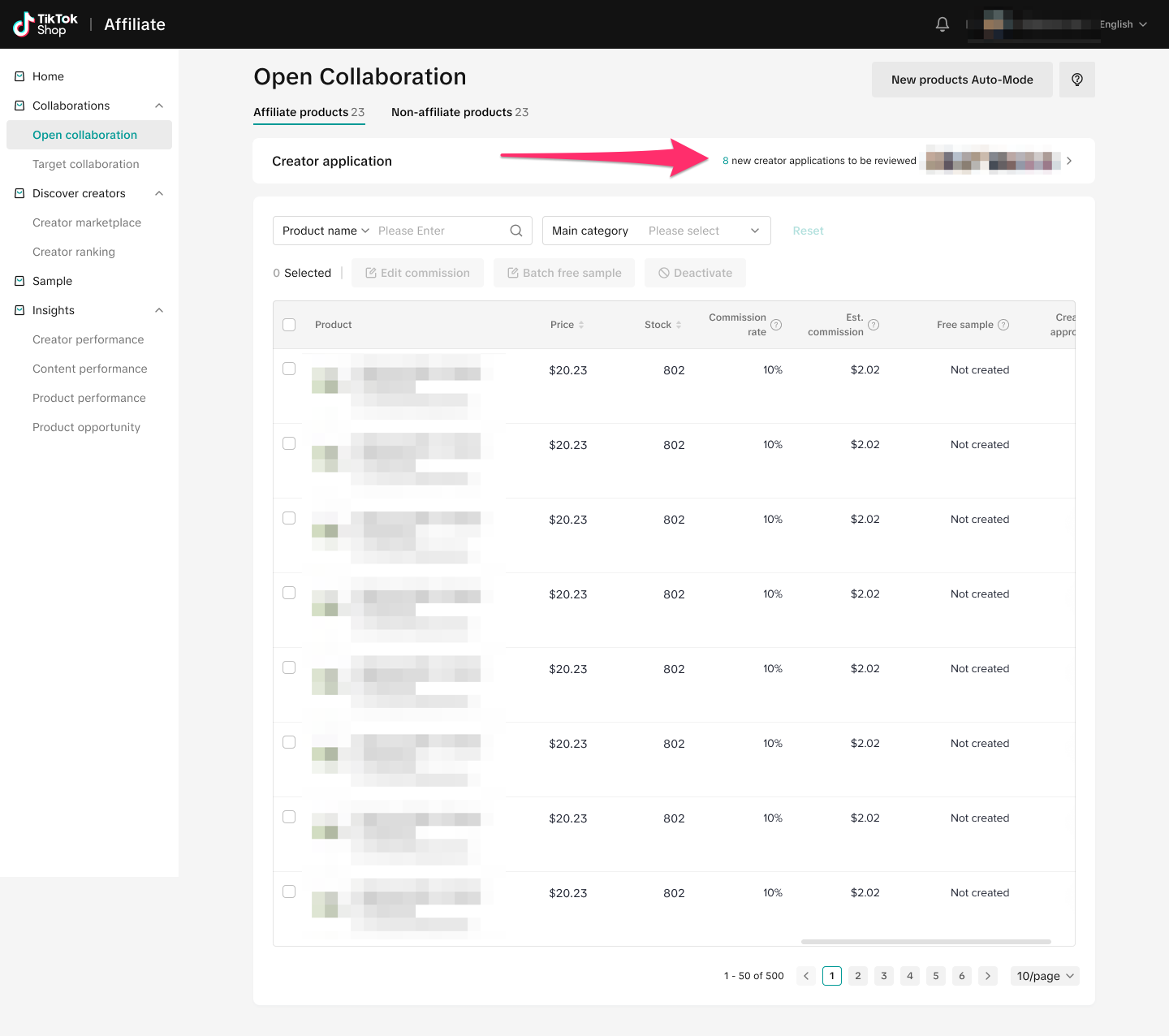Viewport: 1169px width, 1036px height.
Task: Go to page 3 in pagination
Action: pyautogui.click(x=884, y=976)
